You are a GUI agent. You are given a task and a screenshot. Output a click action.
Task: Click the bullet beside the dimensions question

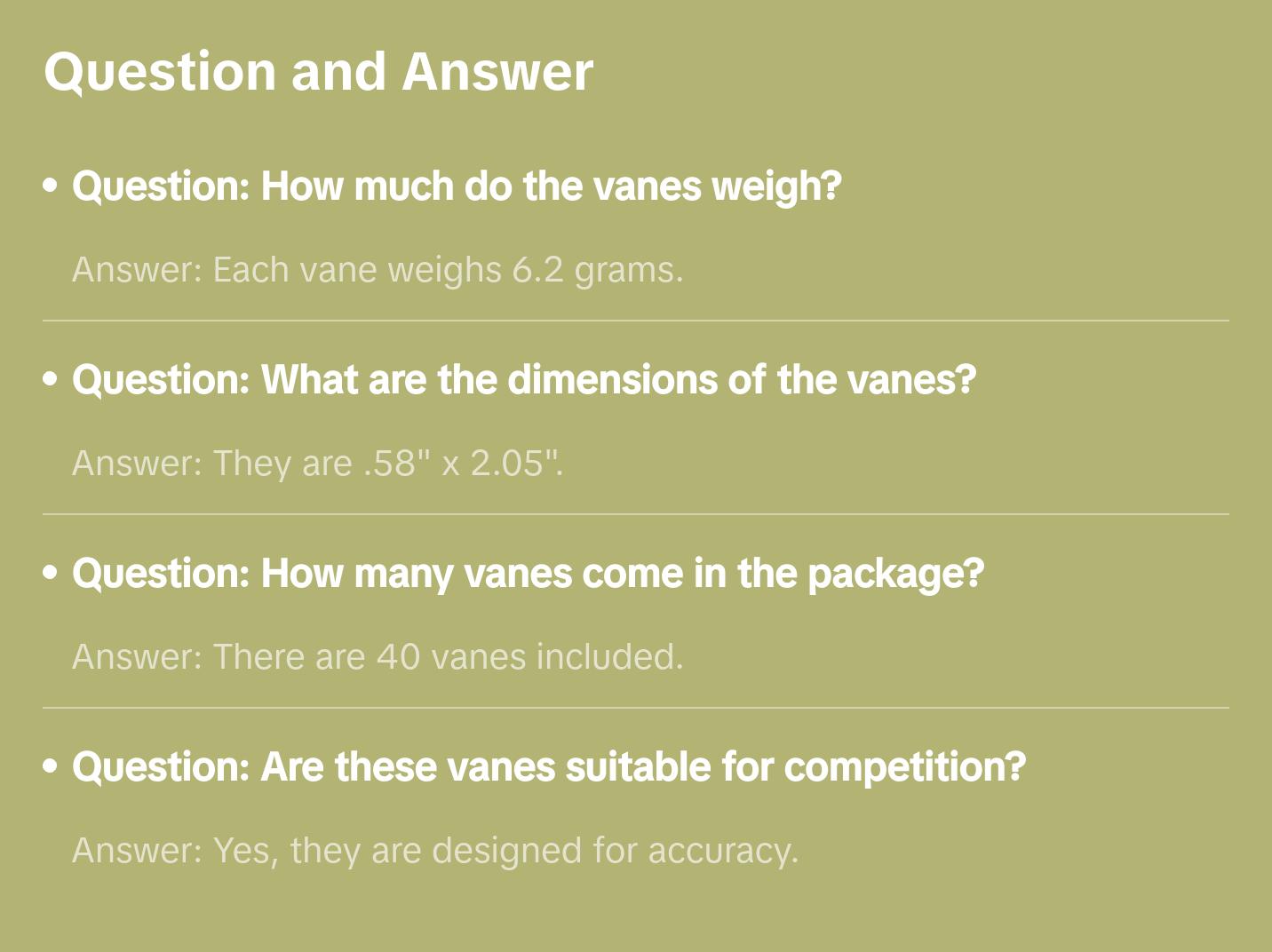coord(51,380)
